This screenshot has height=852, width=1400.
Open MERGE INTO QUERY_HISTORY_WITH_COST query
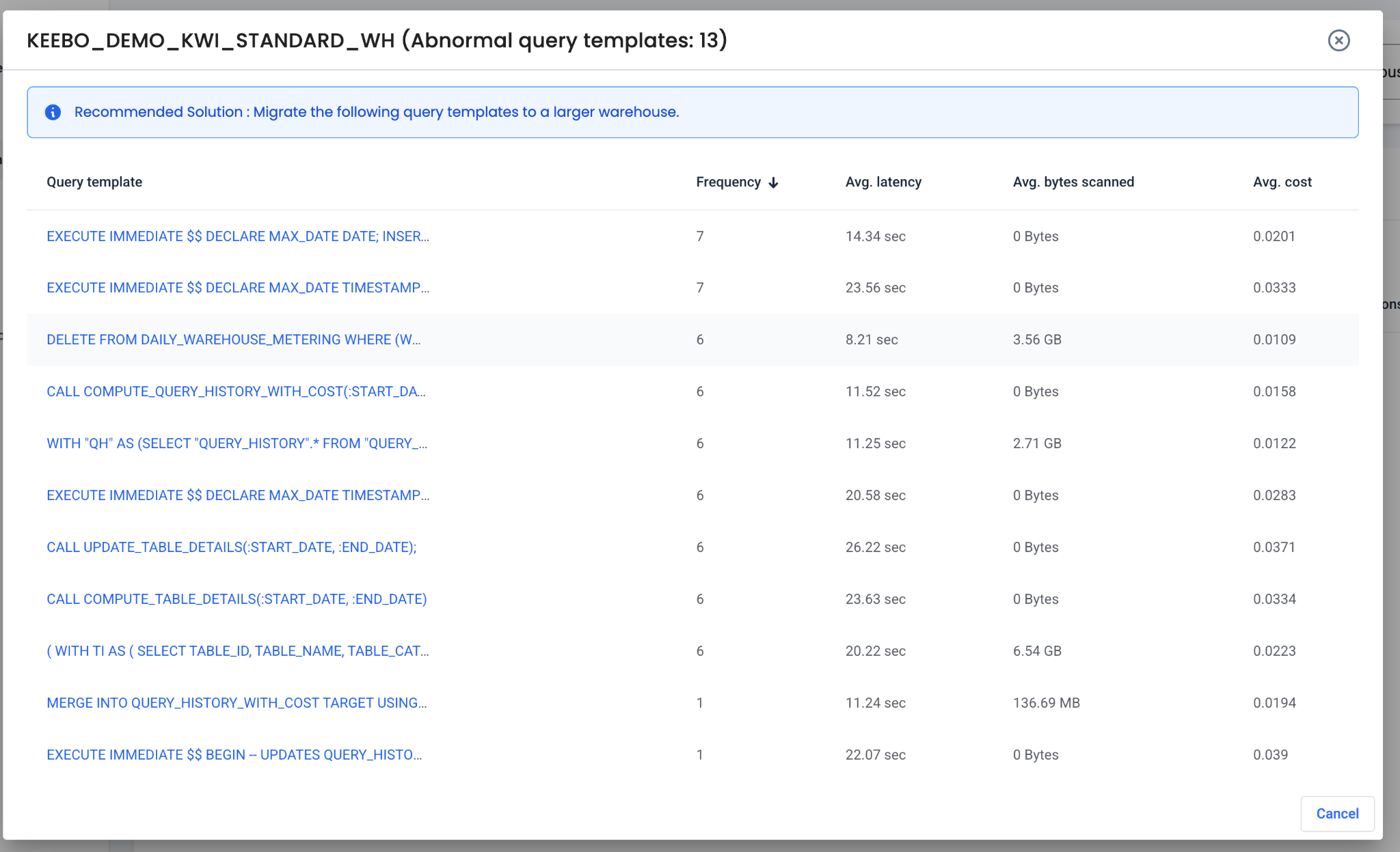[237, 703]
